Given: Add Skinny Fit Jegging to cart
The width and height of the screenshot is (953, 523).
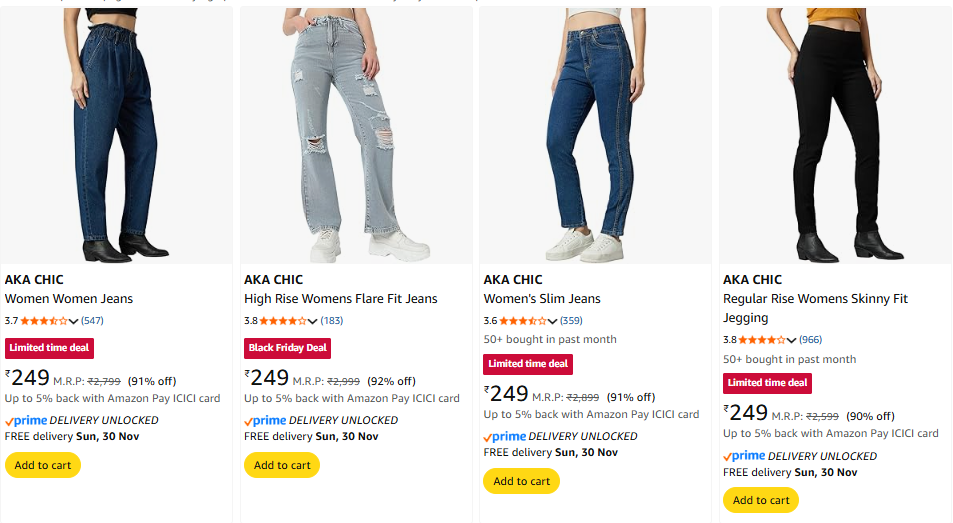Looking at the screenshot, I should point(761,500).
